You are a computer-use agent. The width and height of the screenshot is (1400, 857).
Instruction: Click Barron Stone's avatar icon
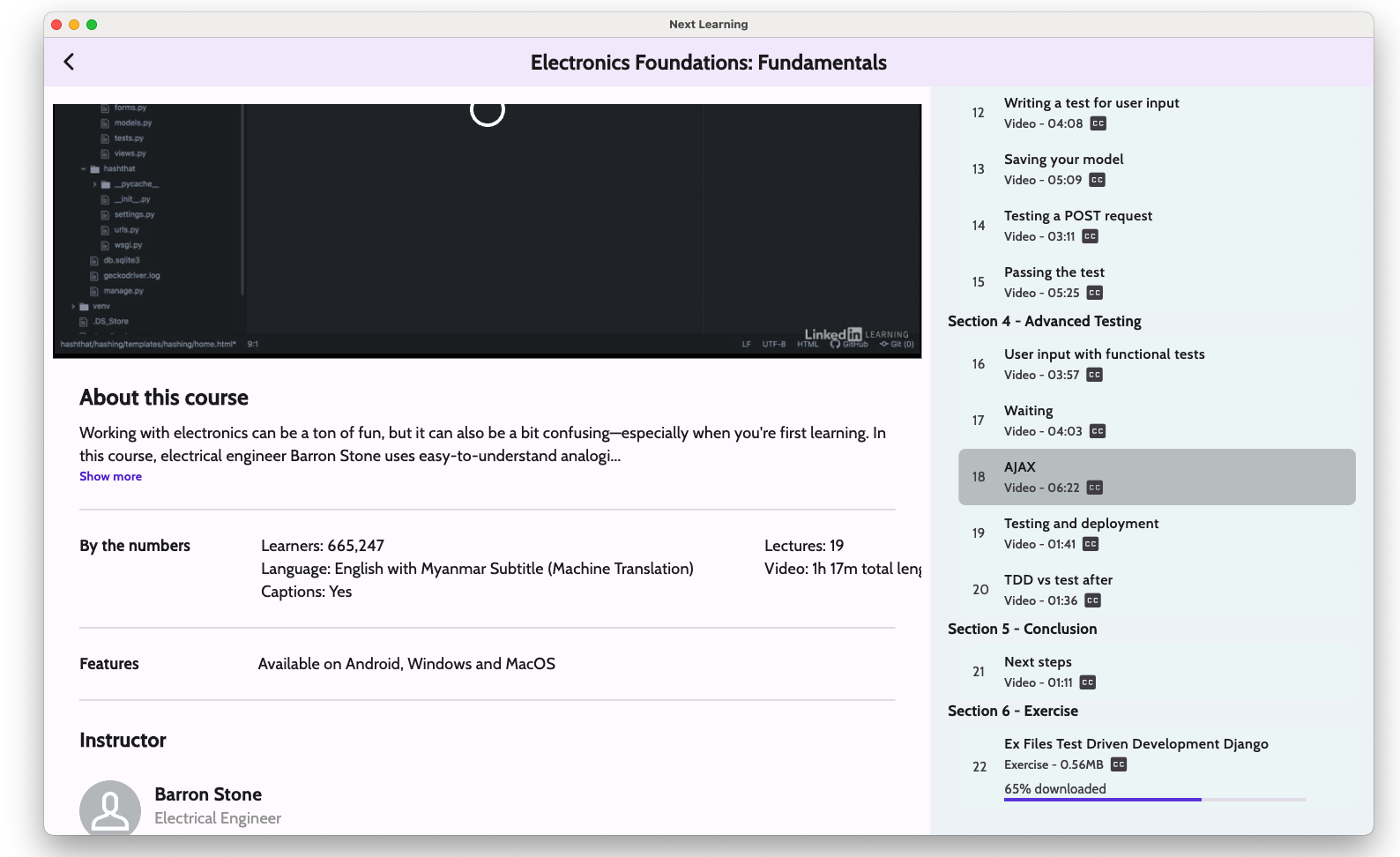(110, 809)
